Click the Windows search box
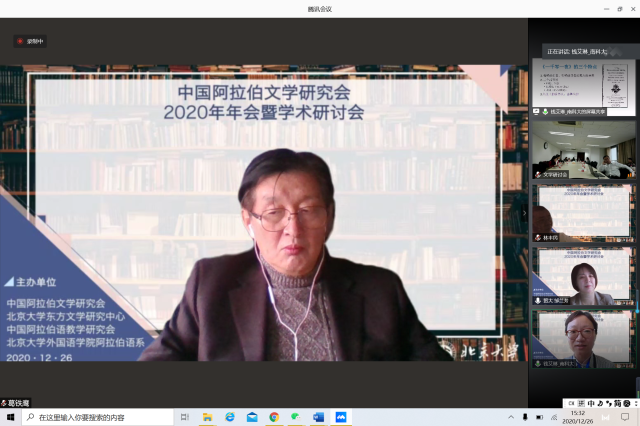The height and width of the screenshot is (426, 640). coord(95,417)
